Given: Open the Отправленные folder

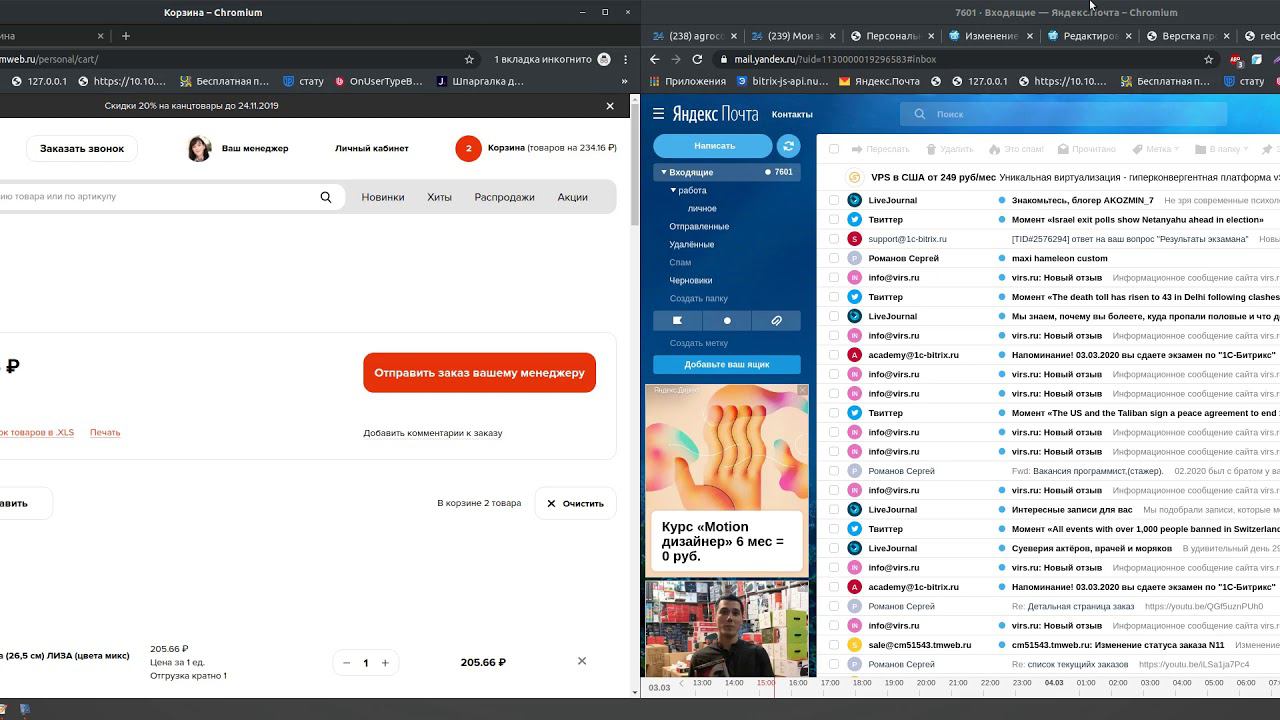Looking at the screenshot, I should (x=699, y=226).
